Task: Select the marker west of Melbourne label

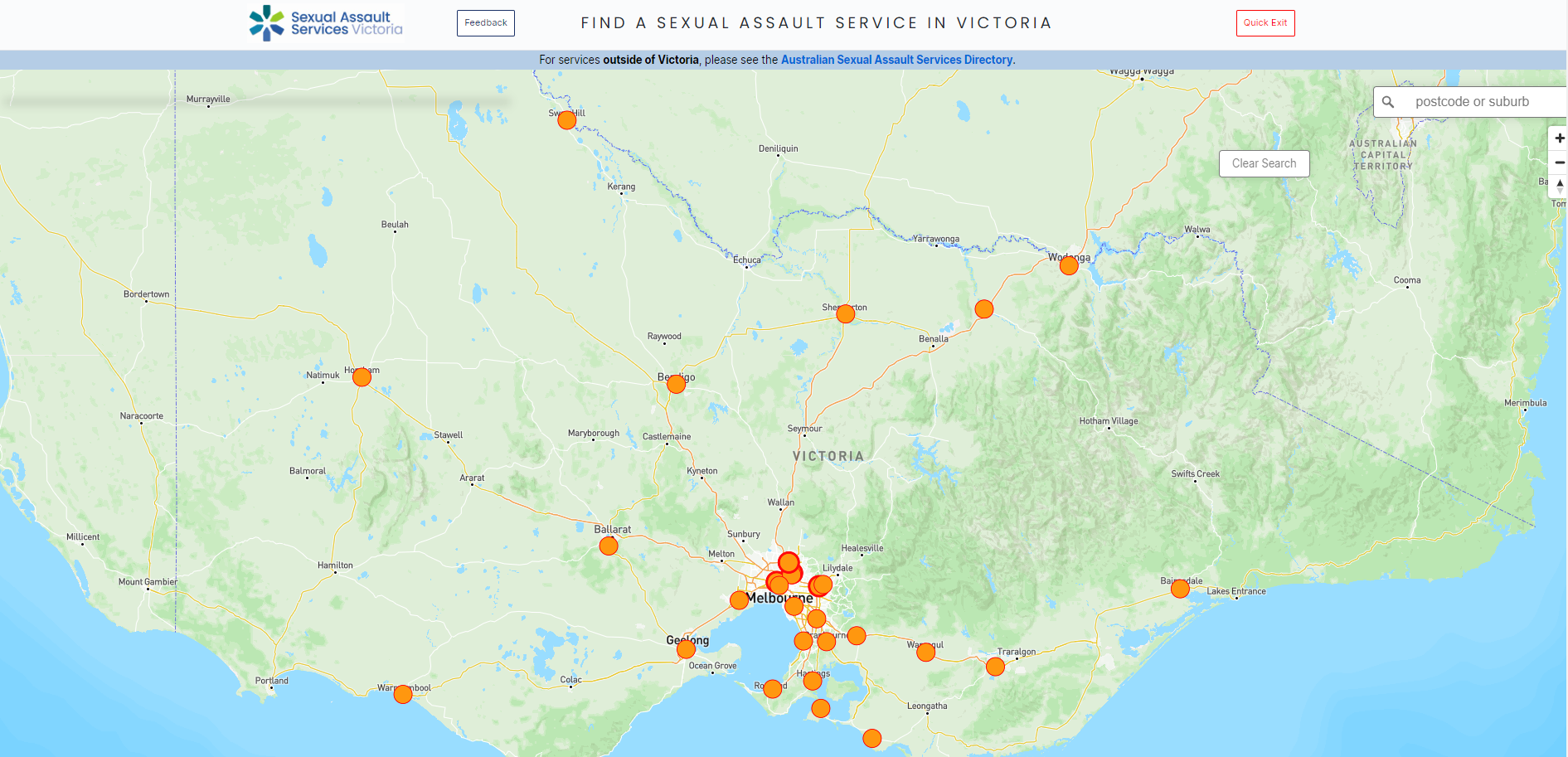Action: [740, 599]
